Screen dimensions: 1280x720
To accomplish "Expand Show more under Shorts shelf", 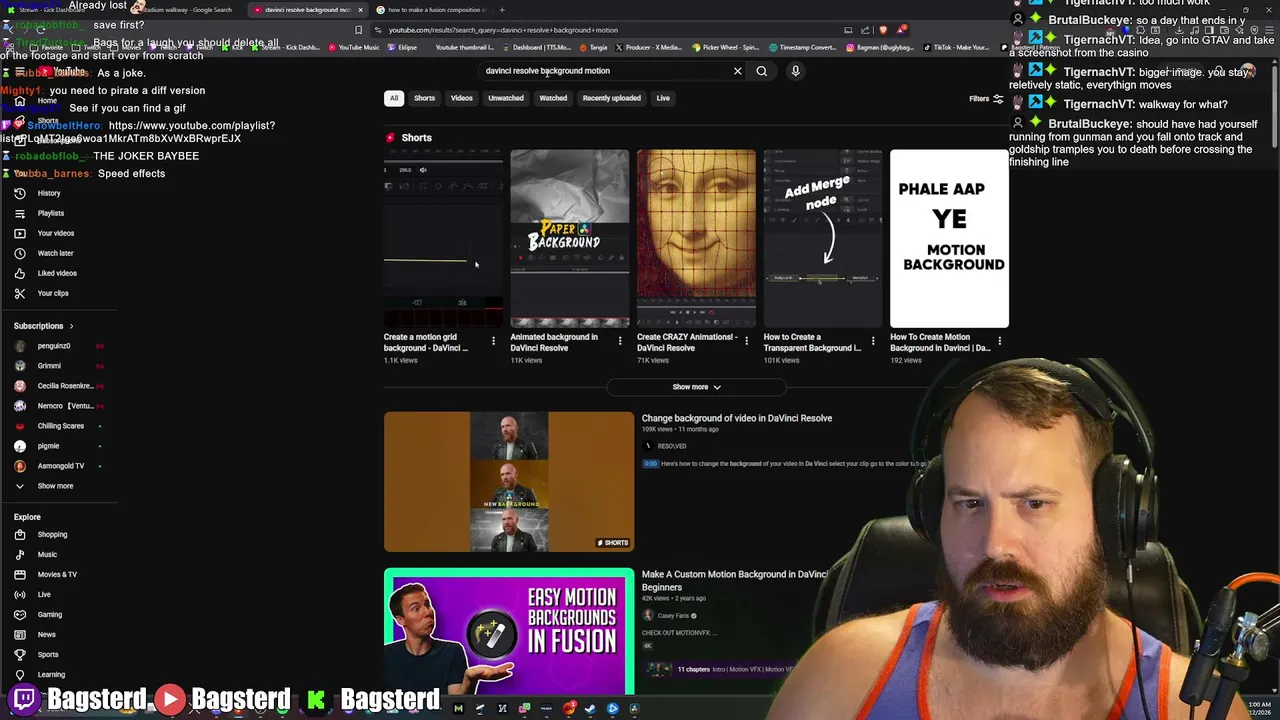I will tap(696, 387).
